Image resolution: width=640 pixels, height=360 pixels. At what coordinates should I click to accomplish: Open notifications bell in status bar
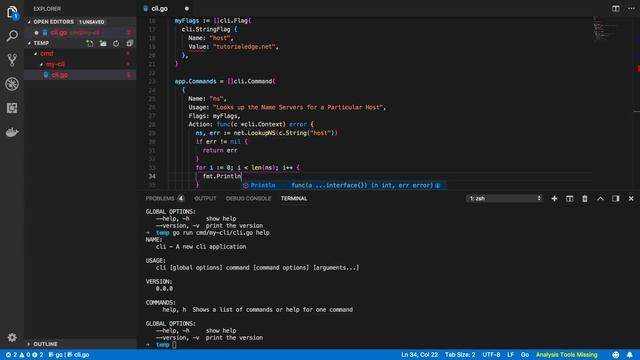(630, 355)
